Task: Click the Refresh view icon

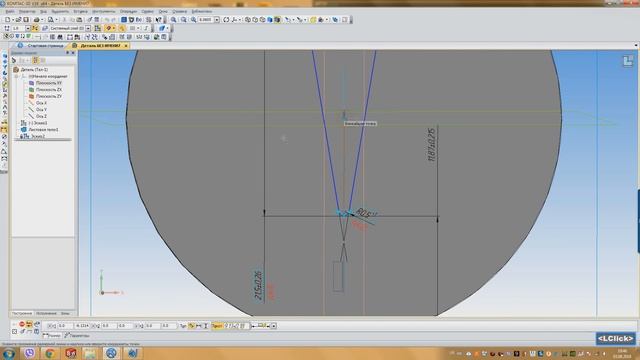Action: (226, 20)
